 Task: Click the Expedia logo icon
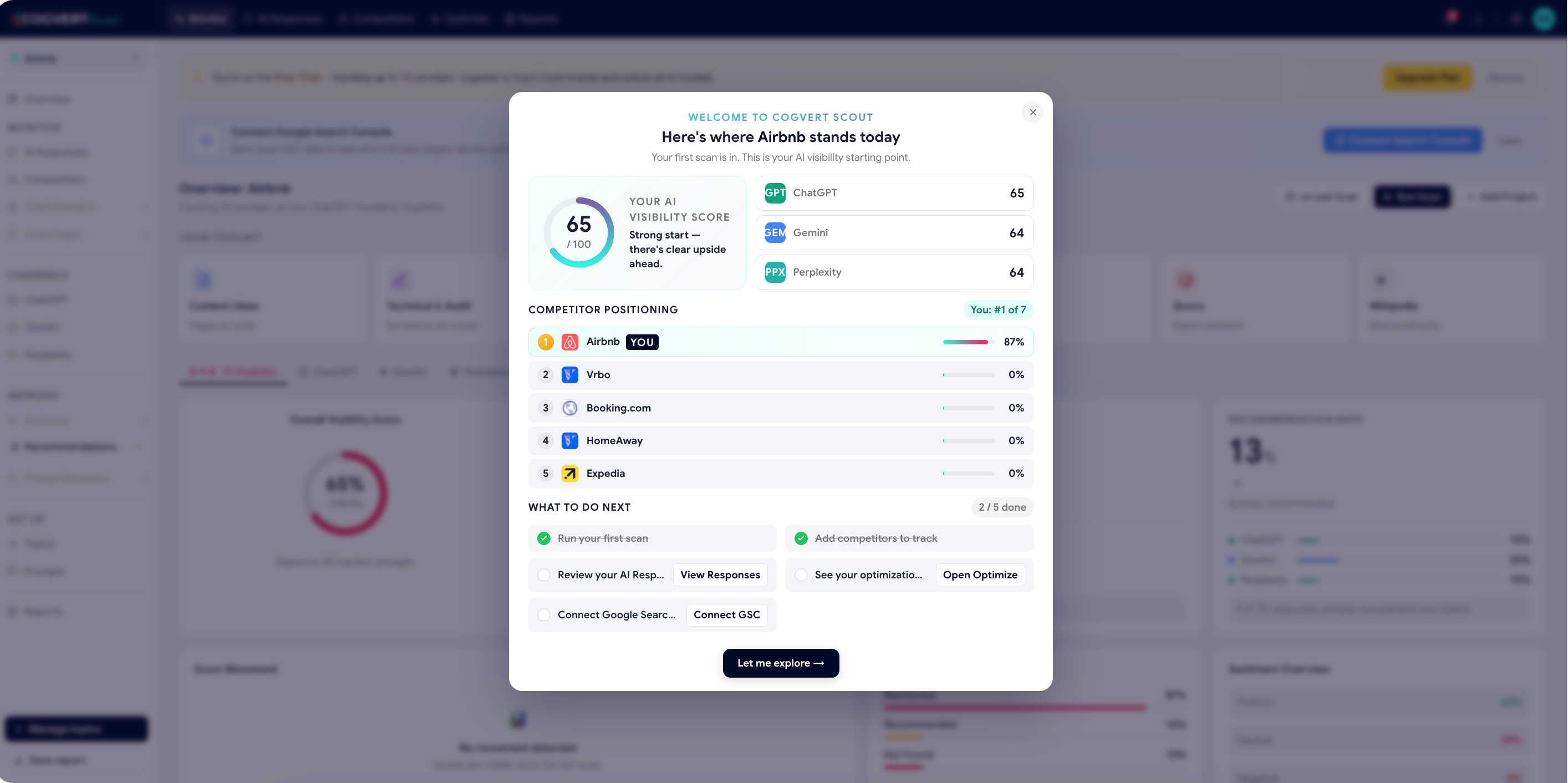click(x=570, y=474)
